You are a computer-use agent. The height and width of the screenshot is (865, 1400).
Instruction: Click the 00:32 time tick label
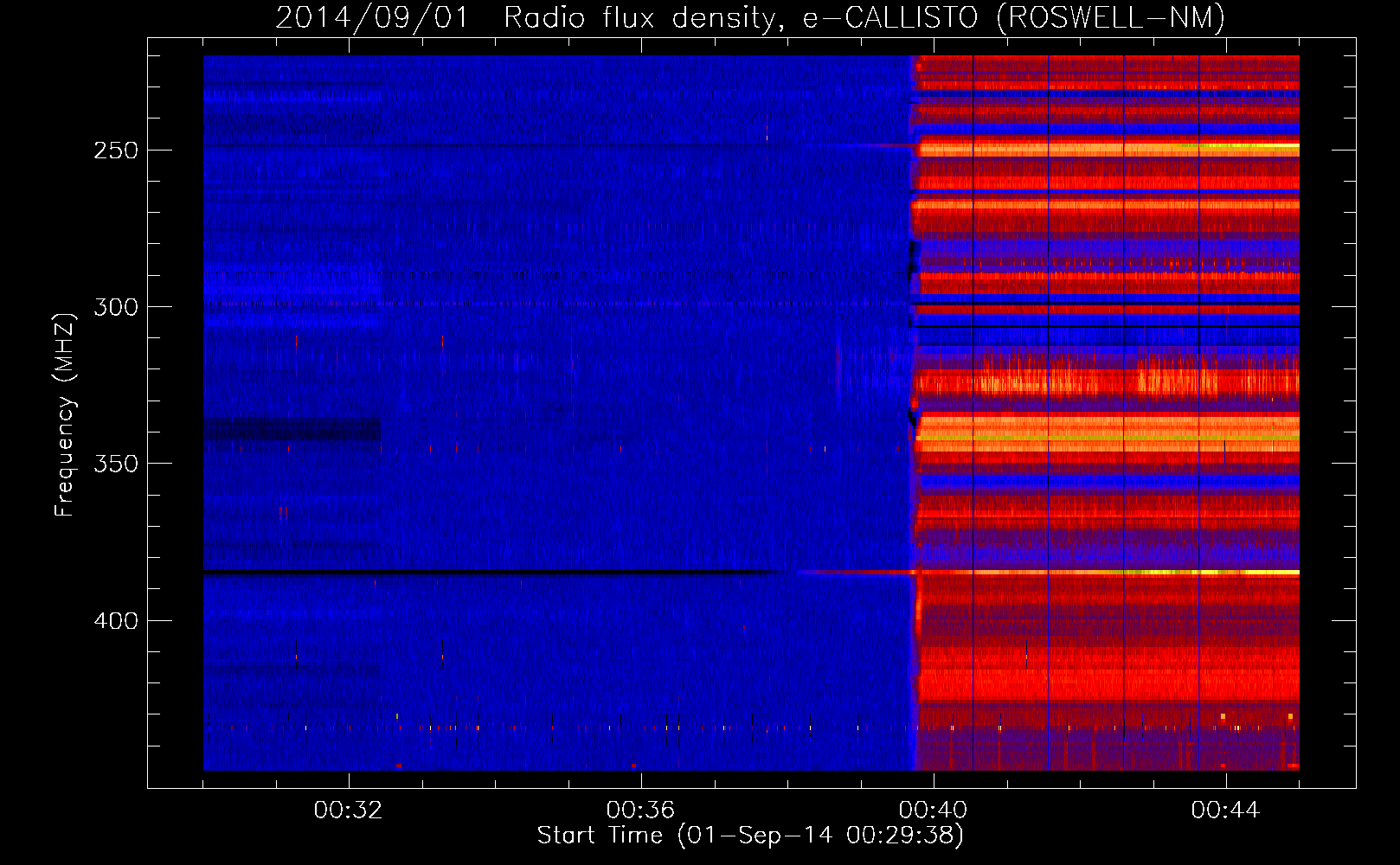[349, 811]
